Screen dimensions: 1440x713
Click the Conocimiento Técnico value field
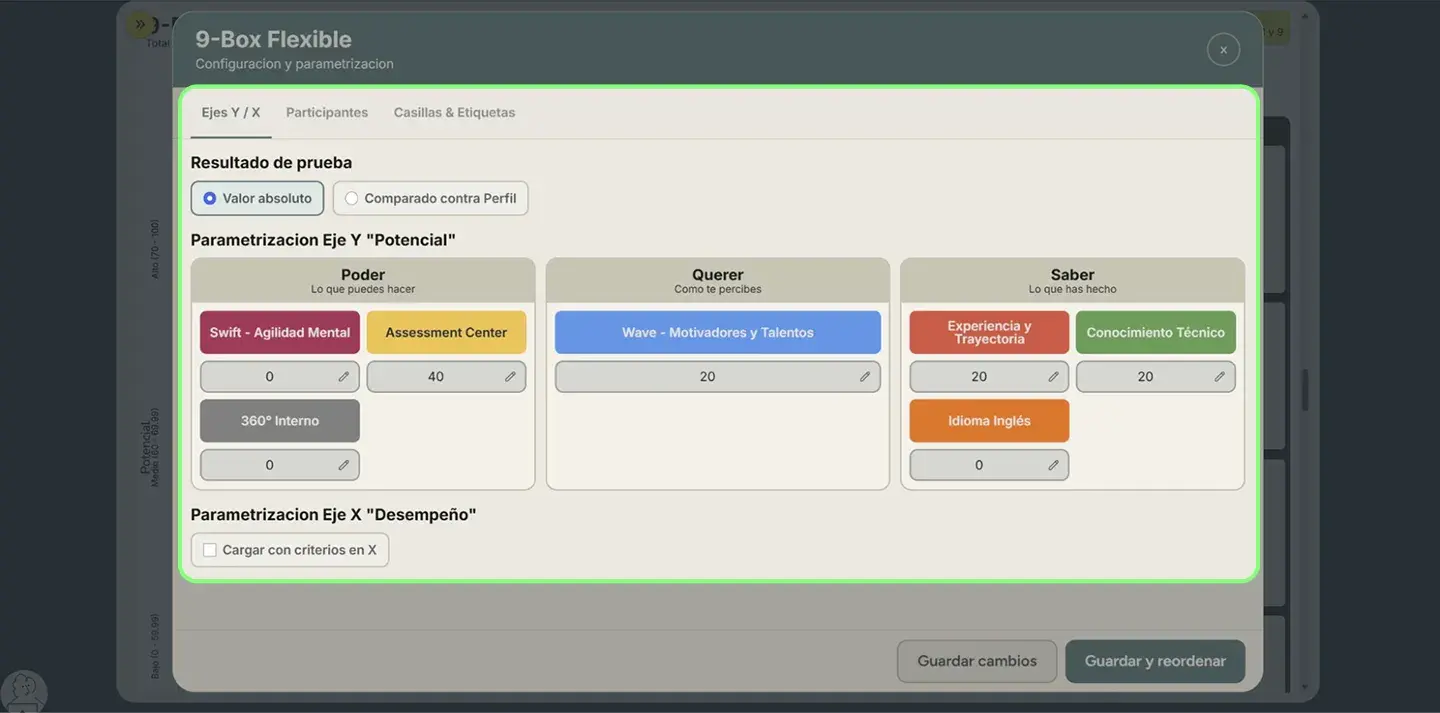(x=1156, y=377)
